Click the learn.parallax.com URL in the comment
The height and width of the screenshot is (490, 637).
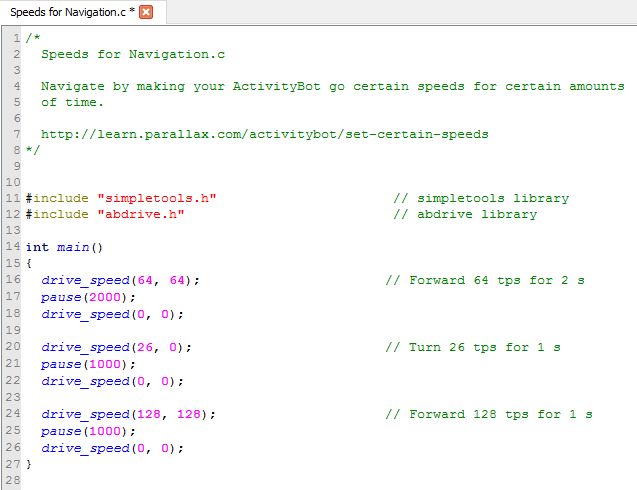click(x=264, y=134)
